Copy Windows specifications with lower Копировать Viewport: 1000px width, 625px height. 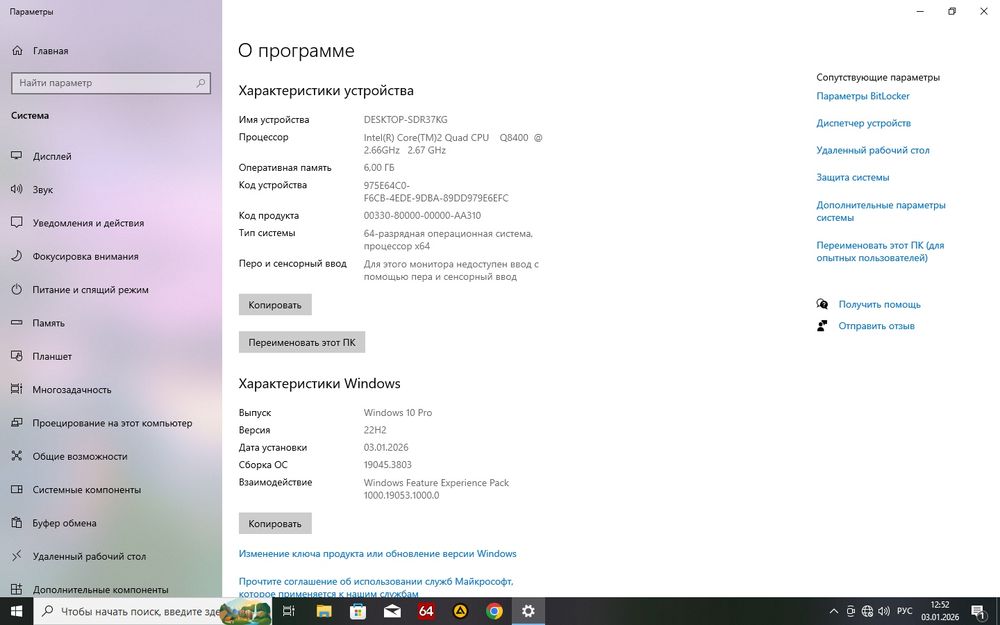pyautogui.click(x=275, y=524)
